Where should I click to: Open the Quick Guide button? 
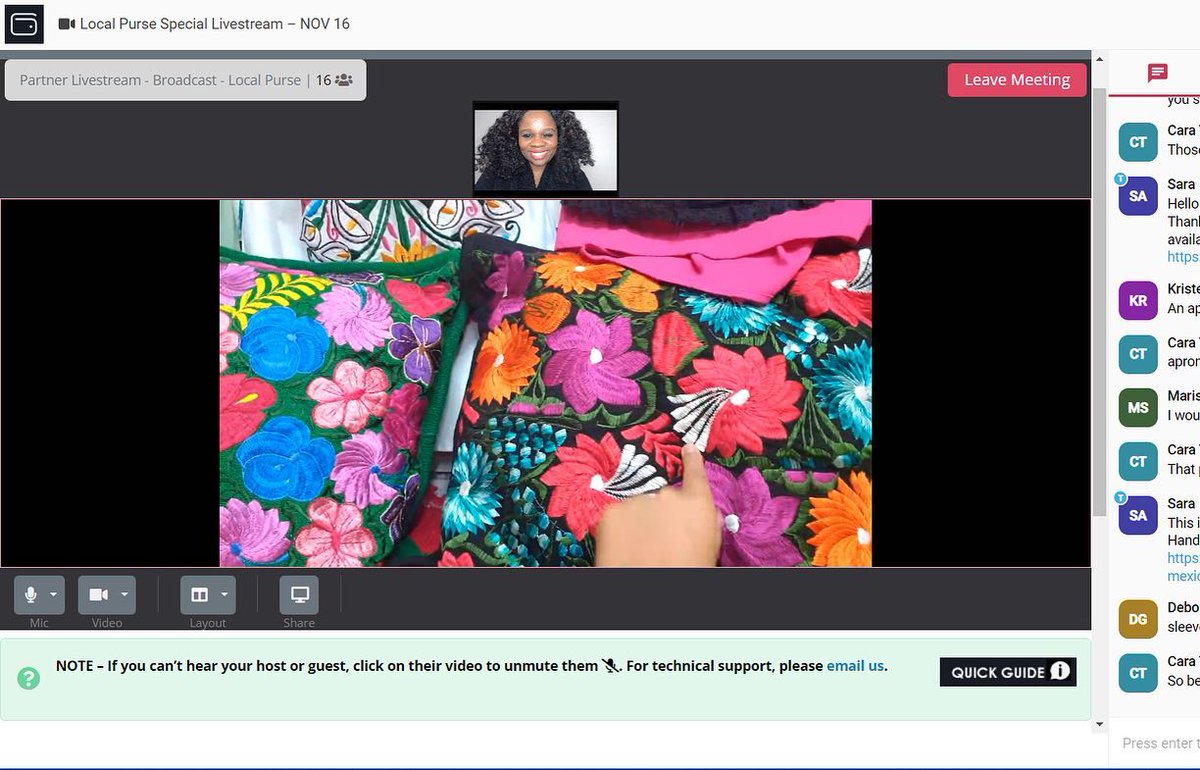click(1008, 672)
